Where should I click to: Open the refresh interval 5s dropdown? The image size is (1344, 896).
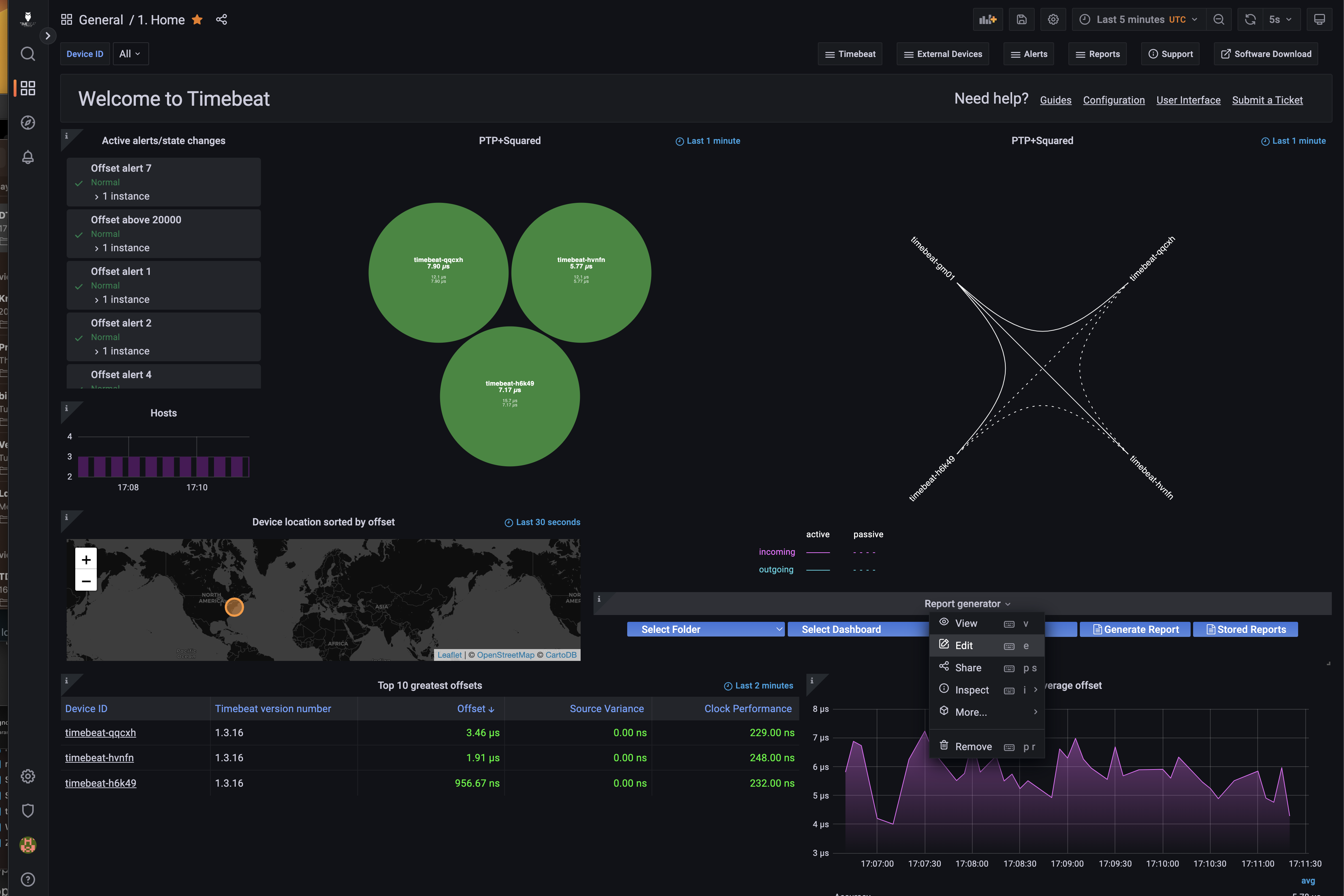click(1280, 19)
